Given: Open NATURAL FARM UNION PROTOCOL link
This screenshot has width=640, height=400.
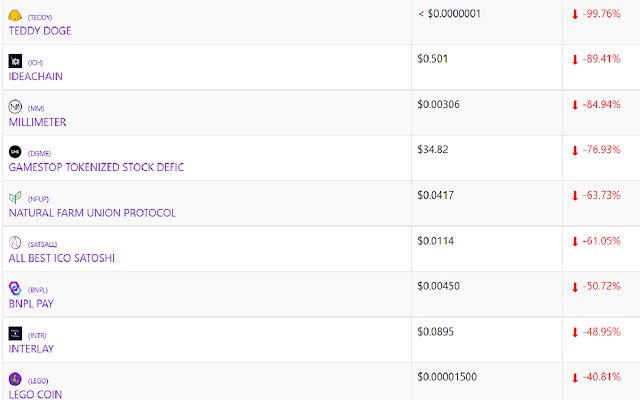Looking at the screenshot, I should click(x=92, y=213).
